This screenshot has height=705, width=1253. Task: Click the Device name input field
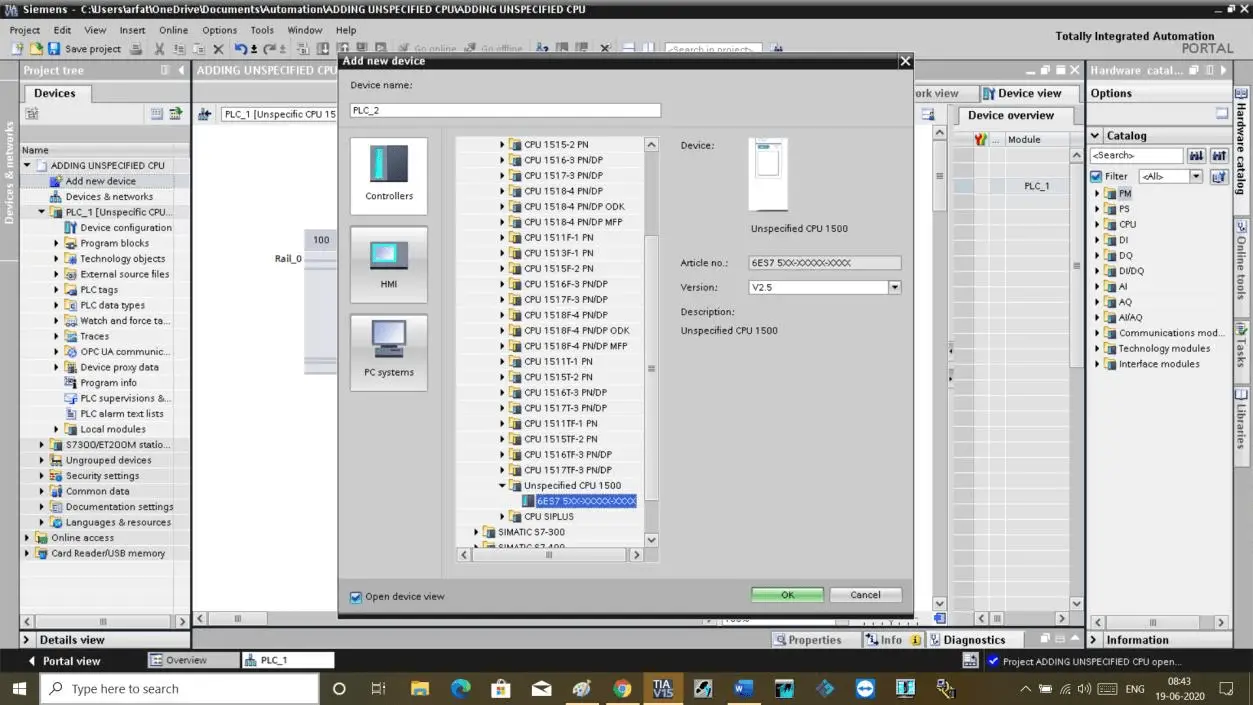pyautogui.click(x=505, y=110)
